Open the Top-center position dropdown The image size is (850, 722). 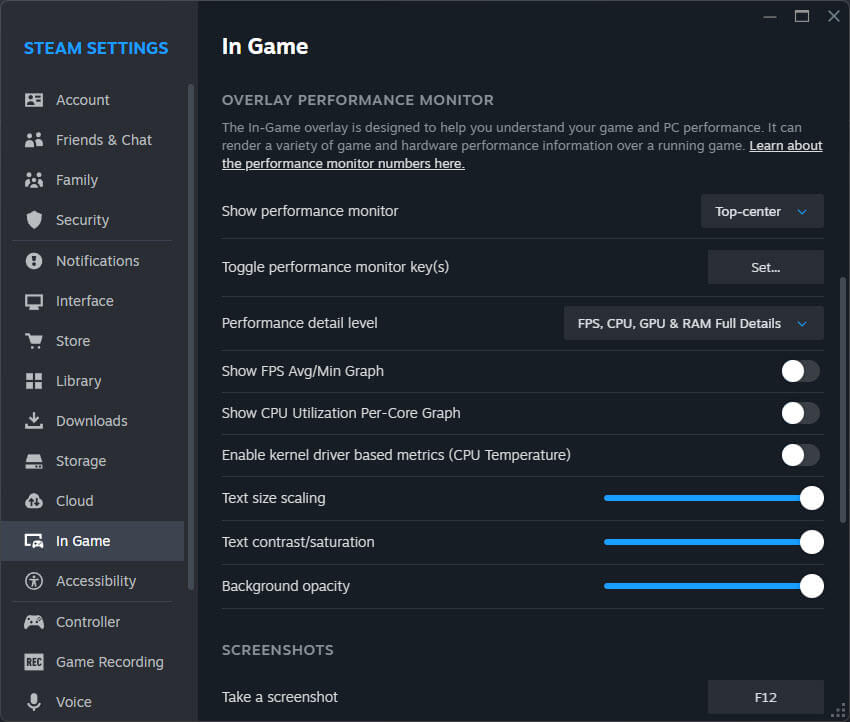point(762,212)
